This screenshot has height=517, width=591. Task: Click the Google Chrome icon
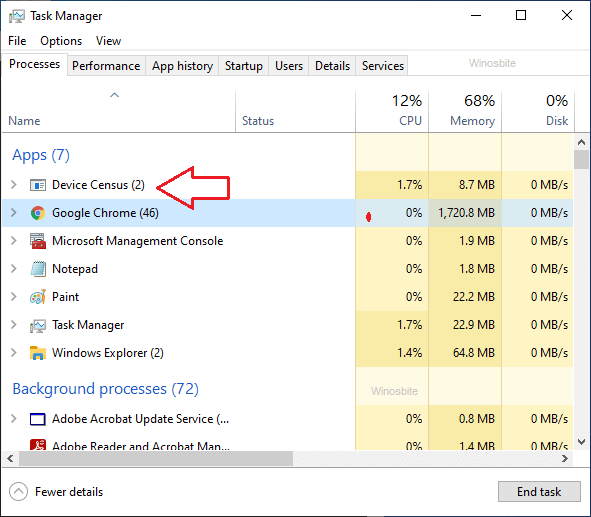38,213
